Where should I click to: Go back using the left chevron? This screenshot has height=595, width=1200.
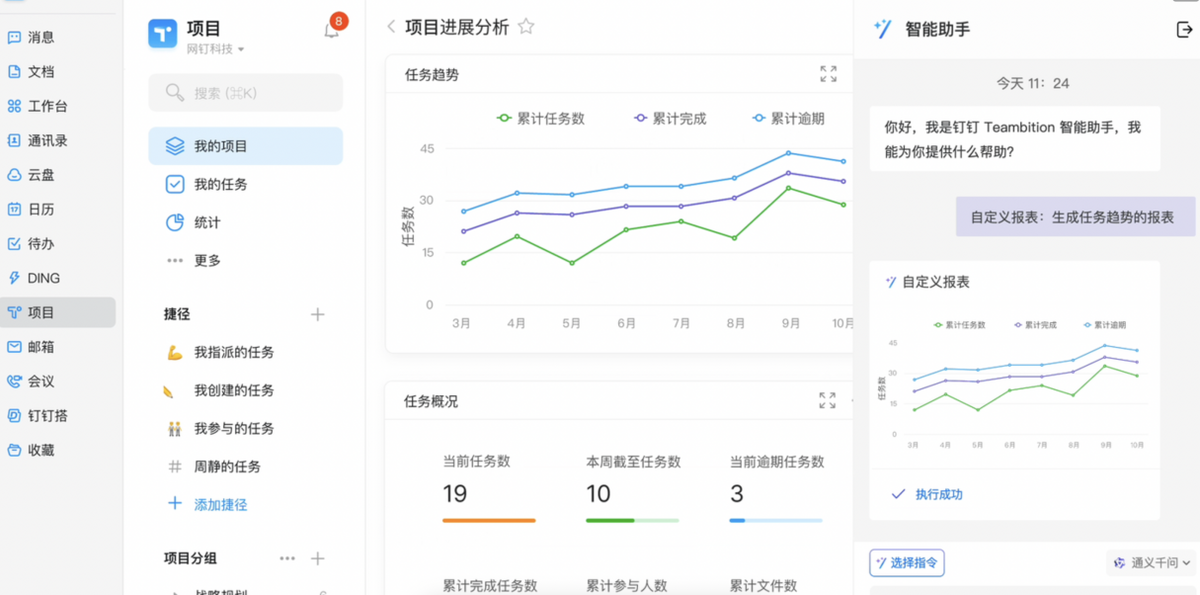click(x=391, y=27)
